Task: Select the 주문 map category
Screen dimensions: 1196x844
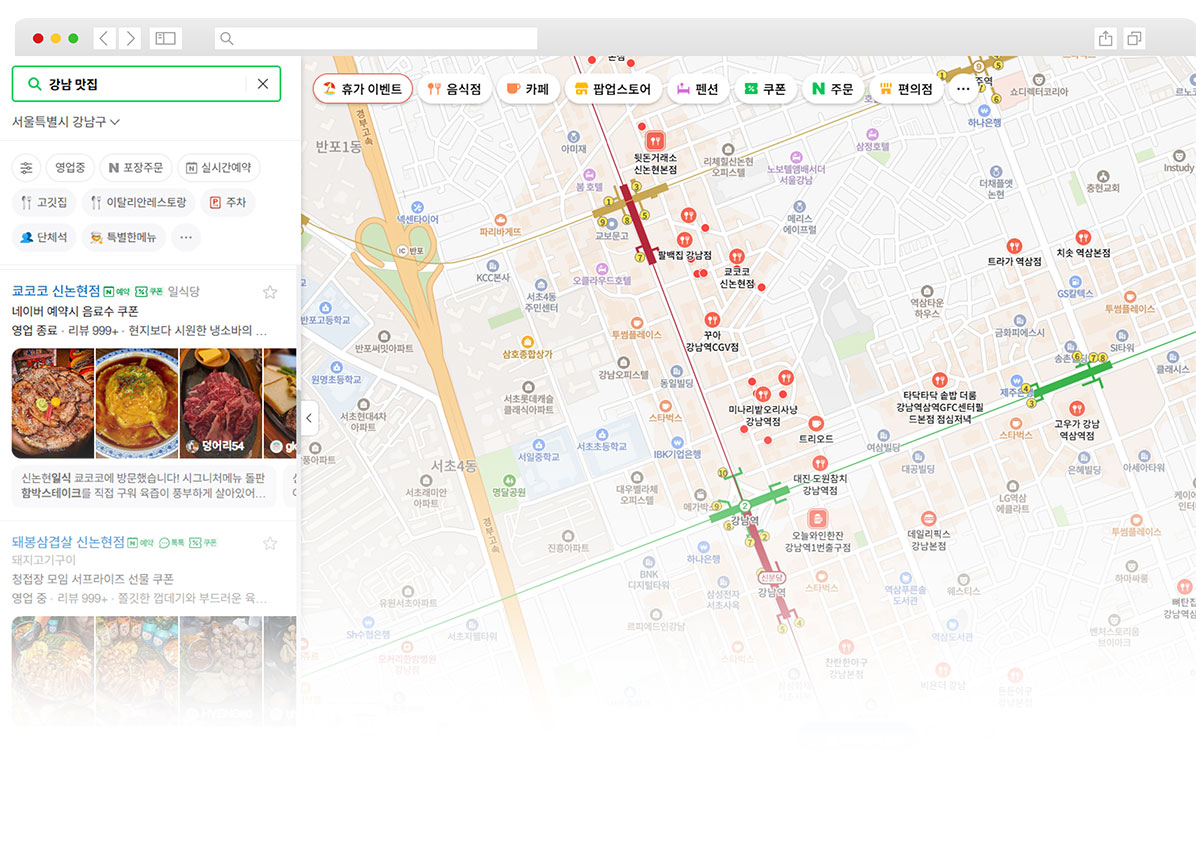Action: click(832, 89)
